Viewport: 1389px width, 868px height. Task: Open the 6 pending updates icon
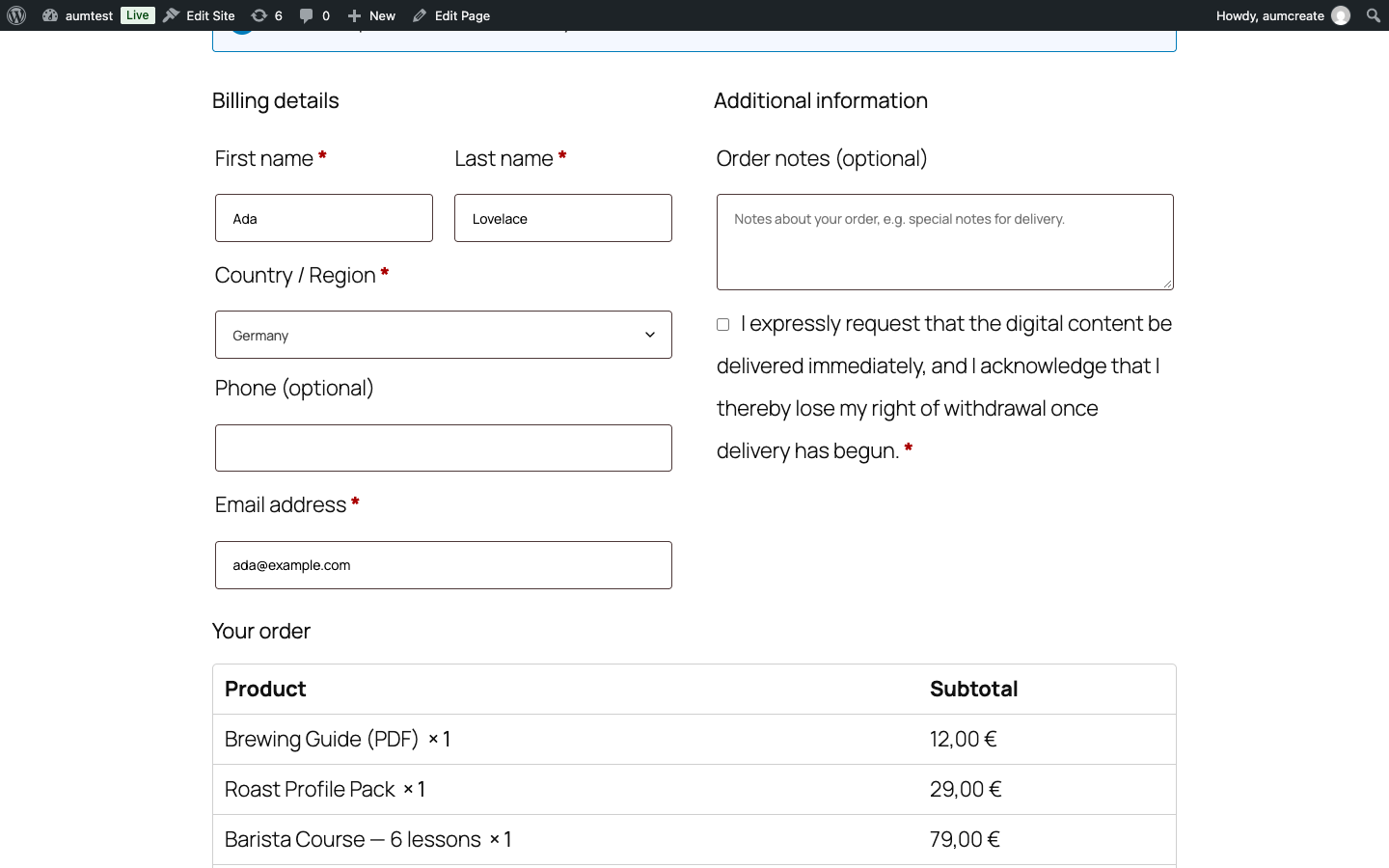[267, 15]
